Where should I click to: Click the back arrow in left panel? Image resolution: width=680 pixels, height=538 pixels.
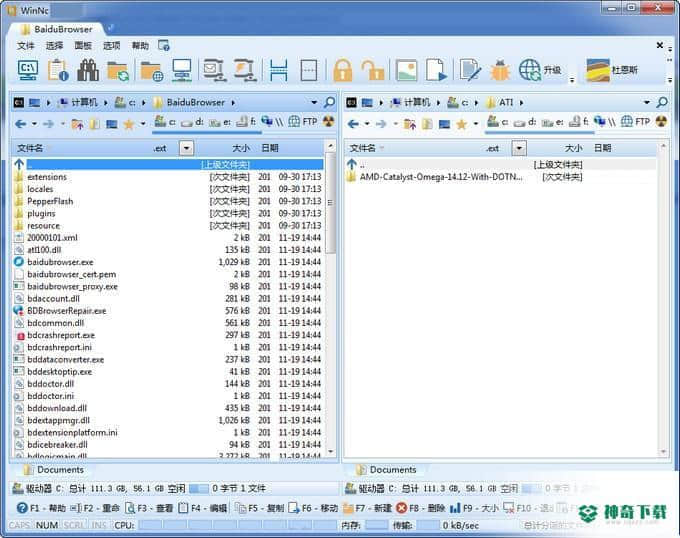click(x=20, y=124)
